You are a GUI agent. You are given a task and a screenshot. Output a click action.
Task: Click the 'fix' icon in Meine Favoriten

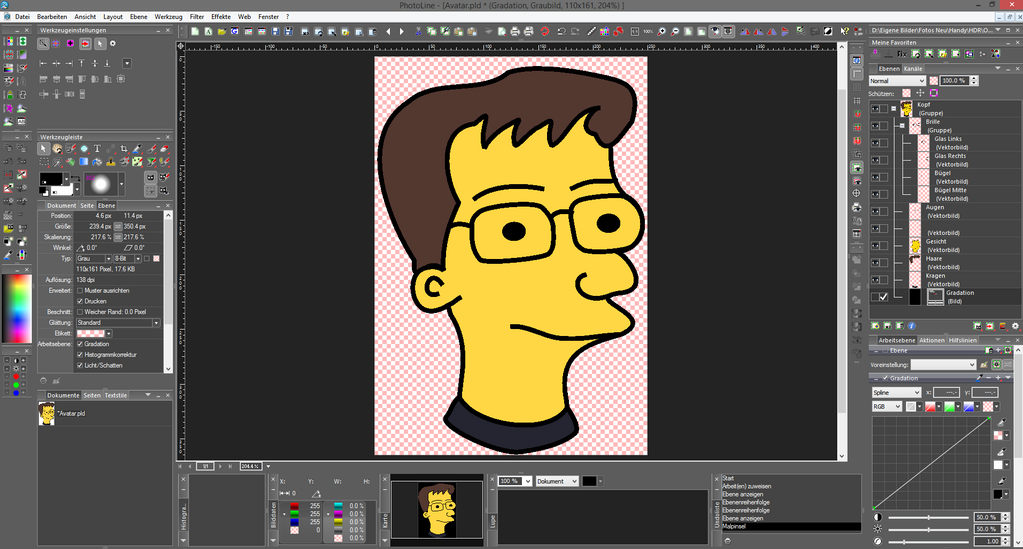point(902,54)
